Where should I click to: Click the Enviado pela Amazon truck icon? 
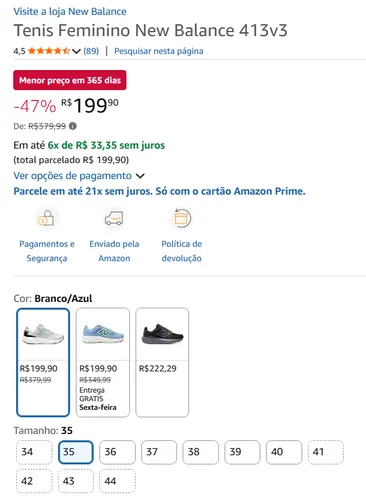pyautogui.click(x=114, y=218)
